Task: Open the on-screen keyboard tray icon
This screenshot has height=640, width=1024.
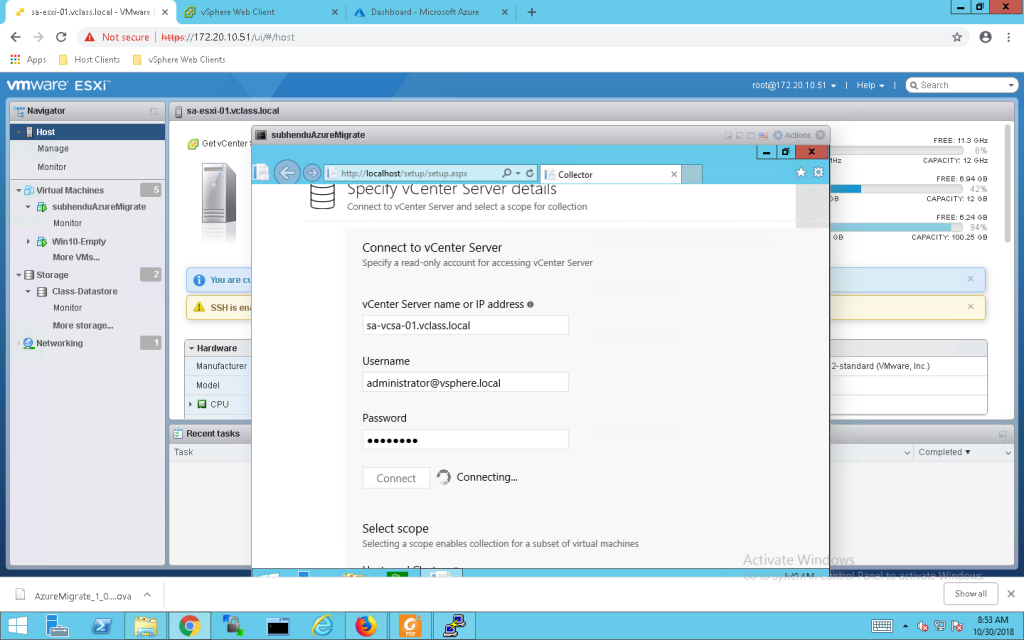Action: (x=882, y=626)
